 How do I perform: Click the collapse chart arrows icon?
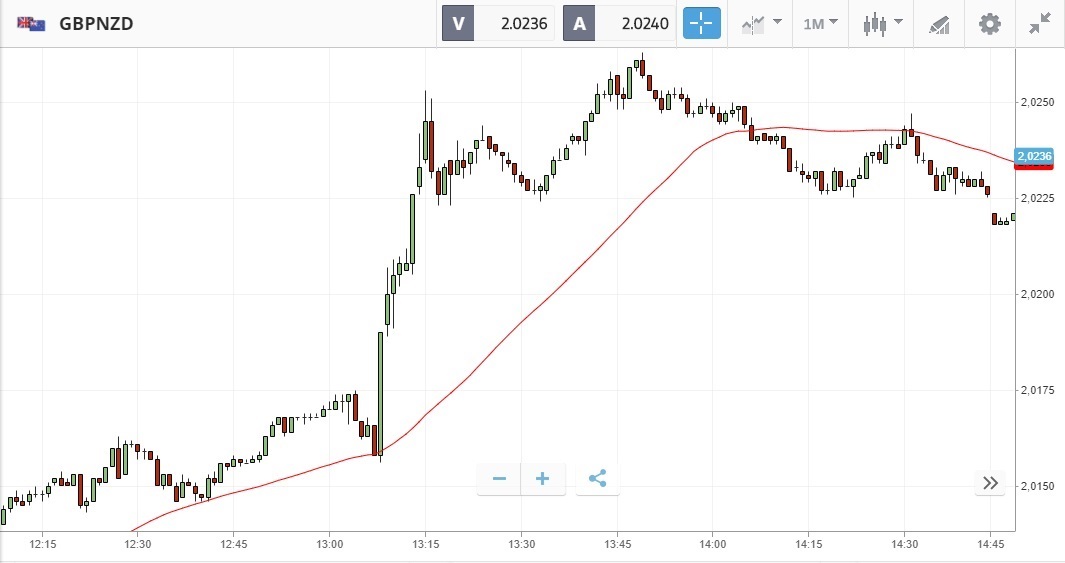[1040, 23]
